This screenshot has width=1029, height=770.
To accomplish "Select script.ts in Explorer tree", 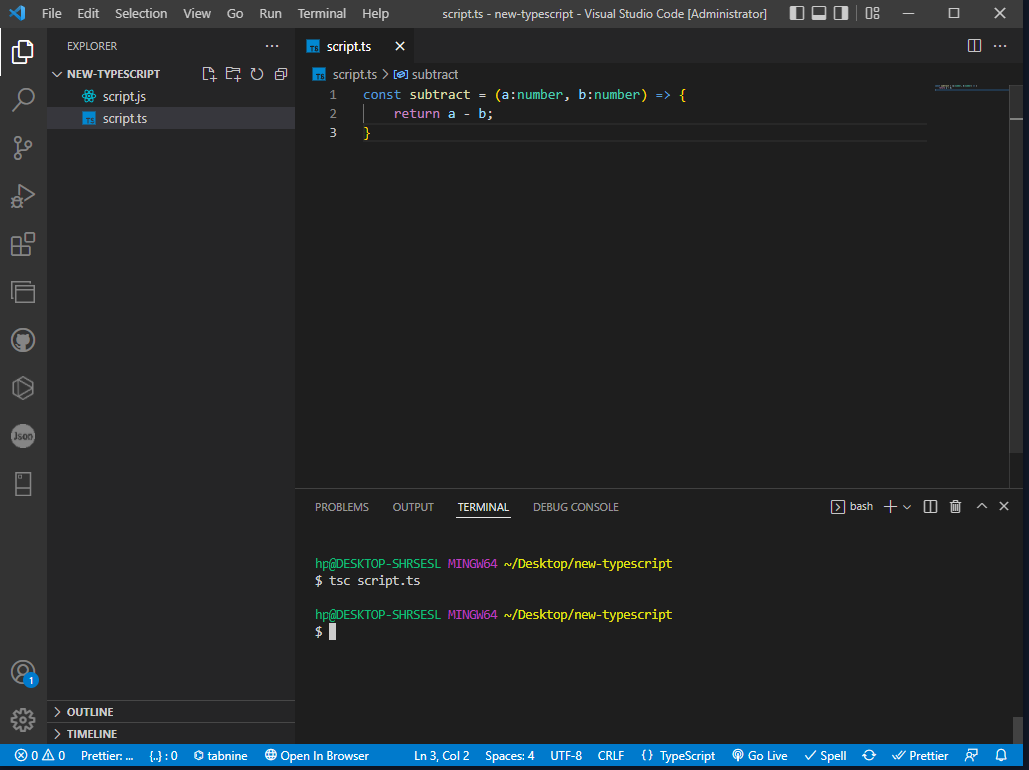I will [x=171, y=118].
